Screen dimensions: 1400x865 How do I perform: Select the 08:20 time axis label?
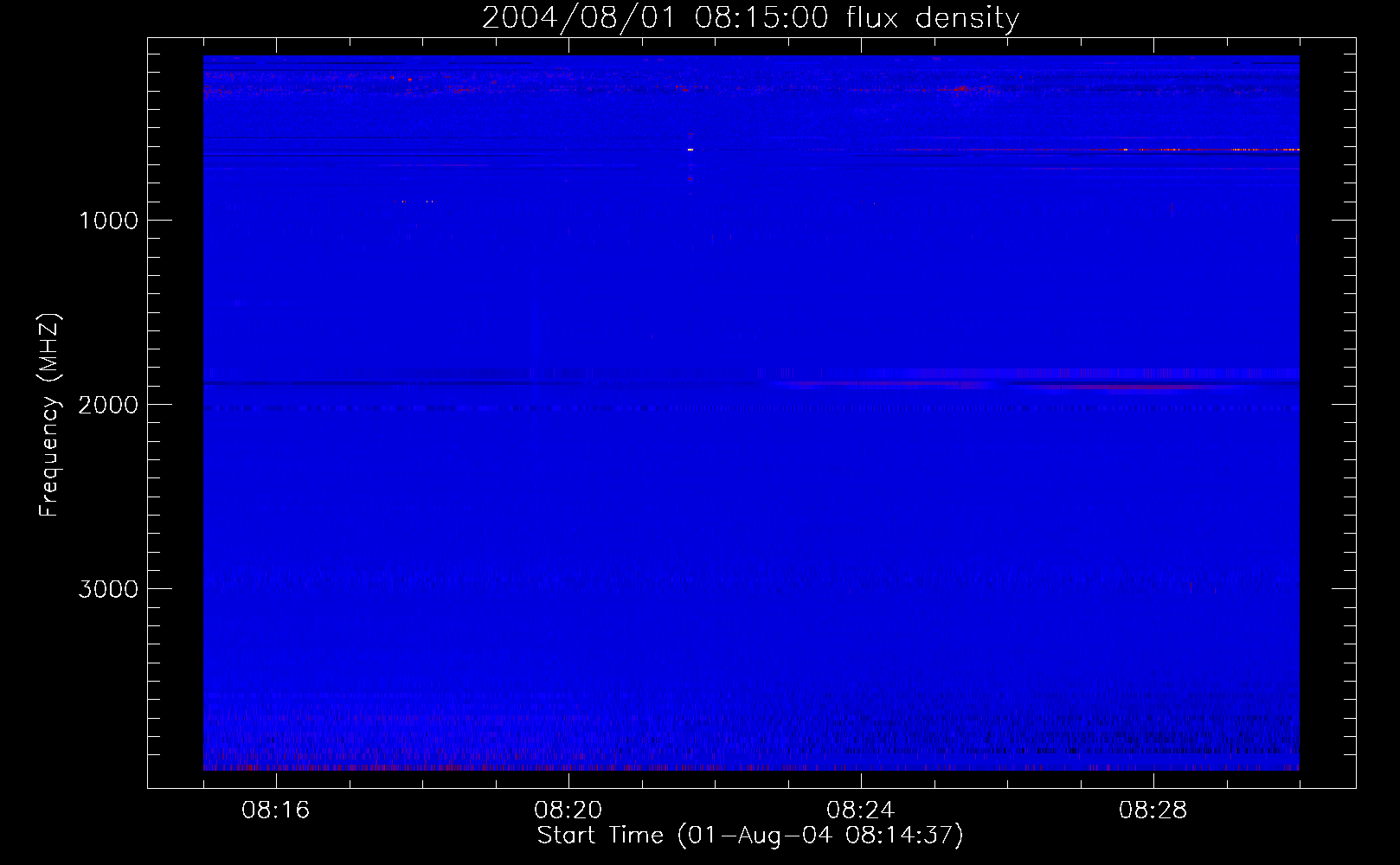[568, 811]
